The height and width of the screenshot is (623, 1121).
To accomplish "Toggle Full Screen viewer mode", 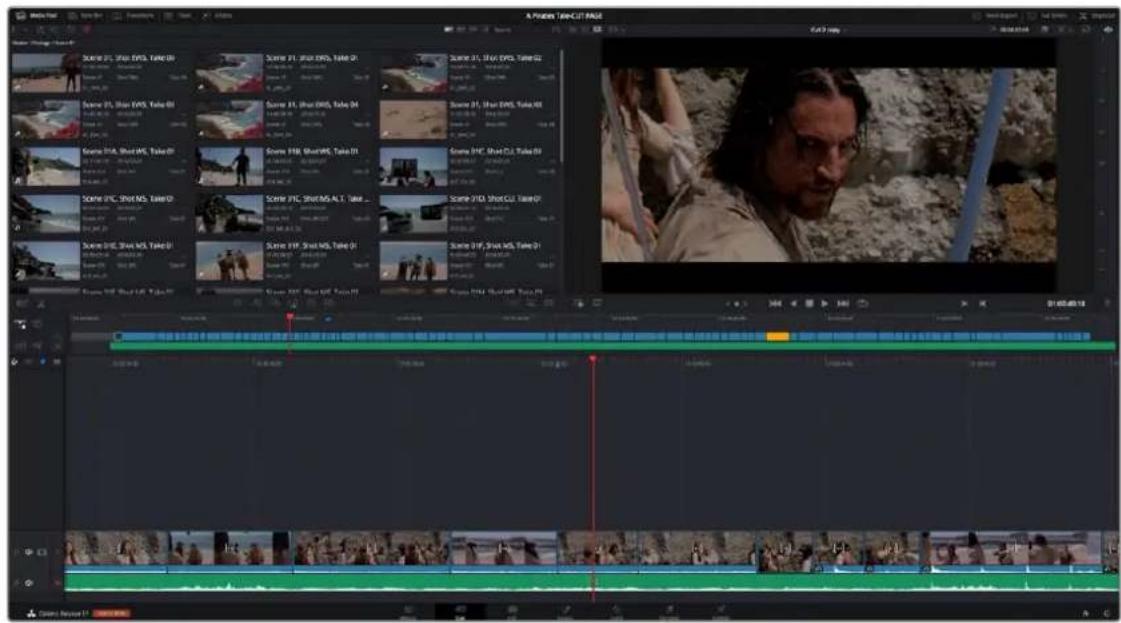I will 1049,15.
